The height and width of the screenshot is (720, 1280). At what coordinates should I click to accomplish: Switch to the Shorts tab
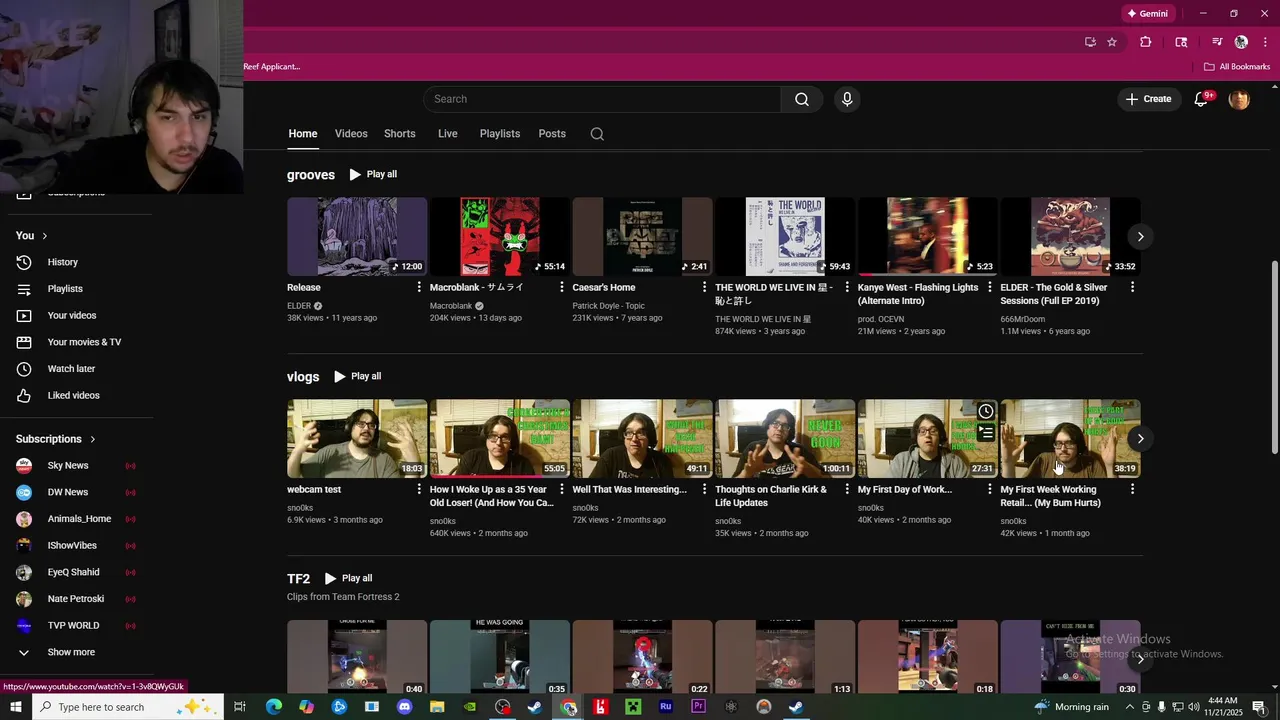tap(400, 134)
